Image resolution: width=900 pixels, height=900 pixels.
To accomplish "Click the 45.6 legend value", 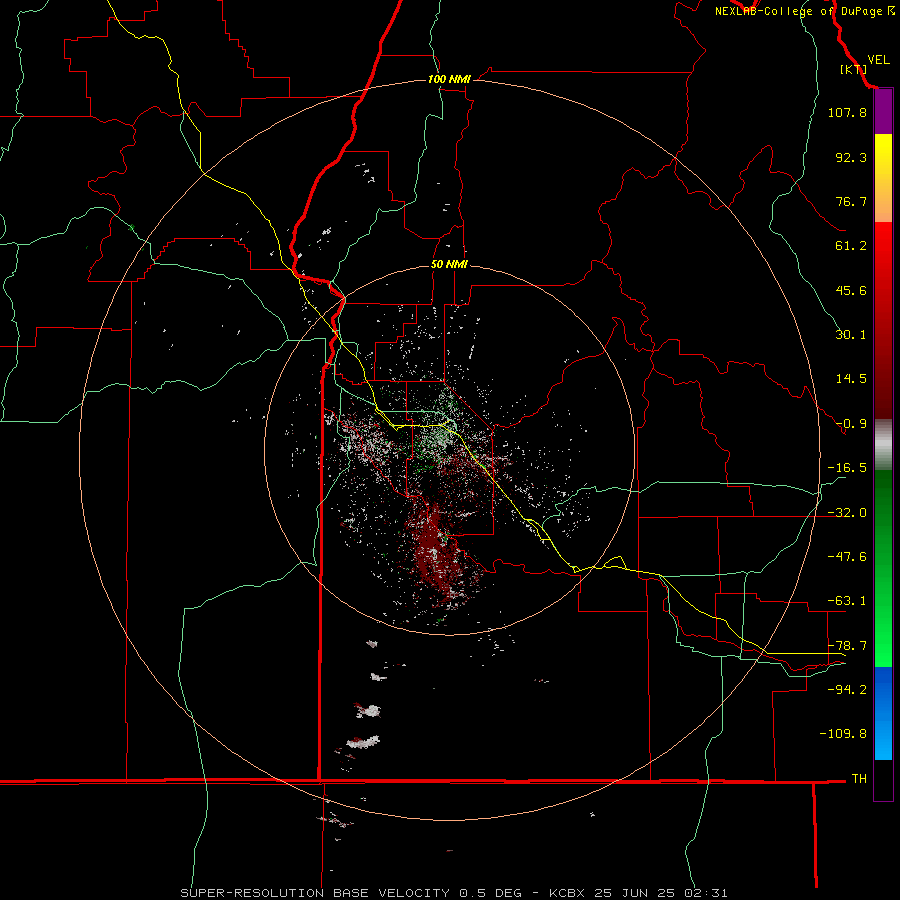I will point(851,290).
